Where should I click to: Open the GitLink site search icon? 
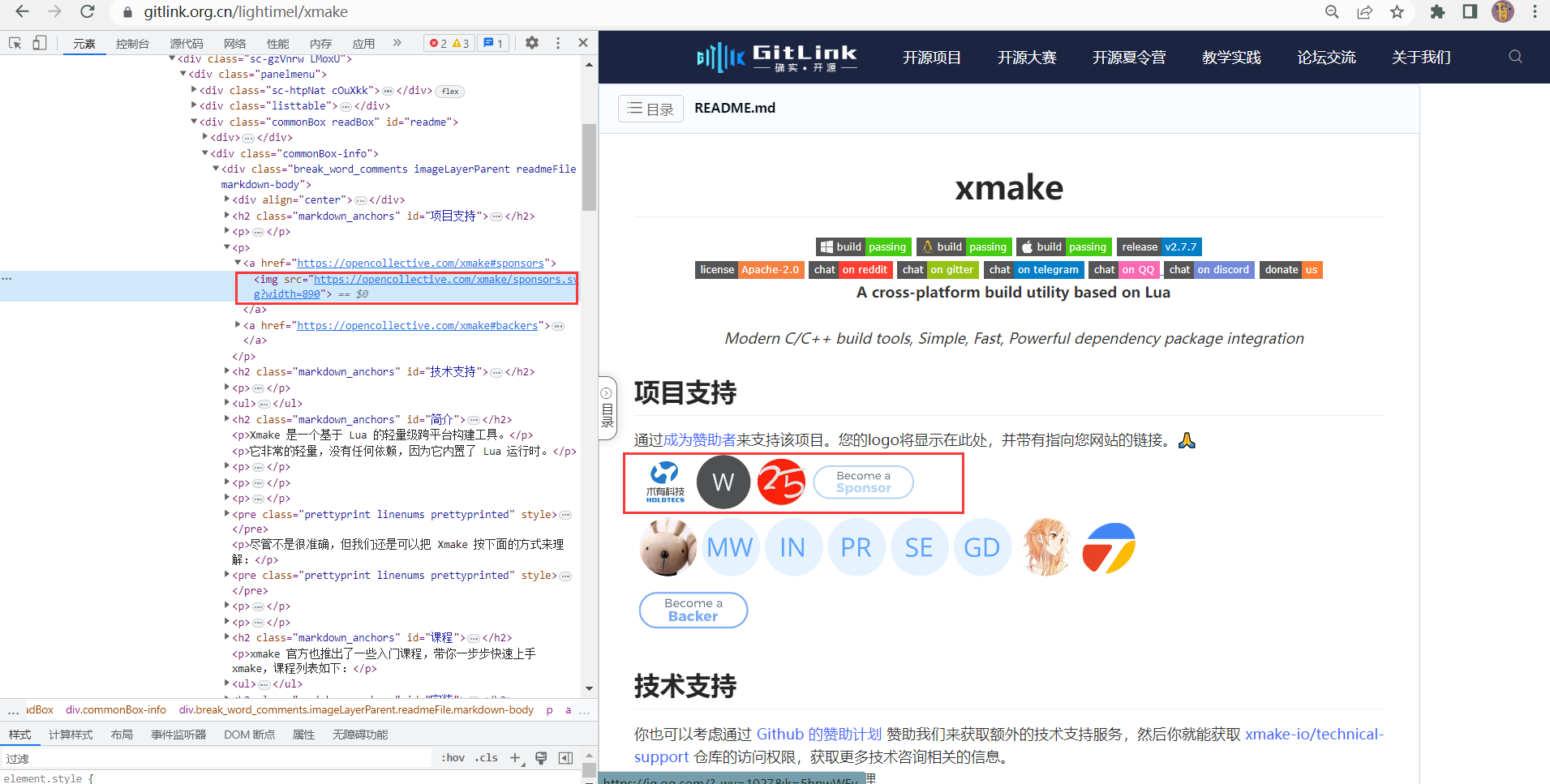(1515, 57)
